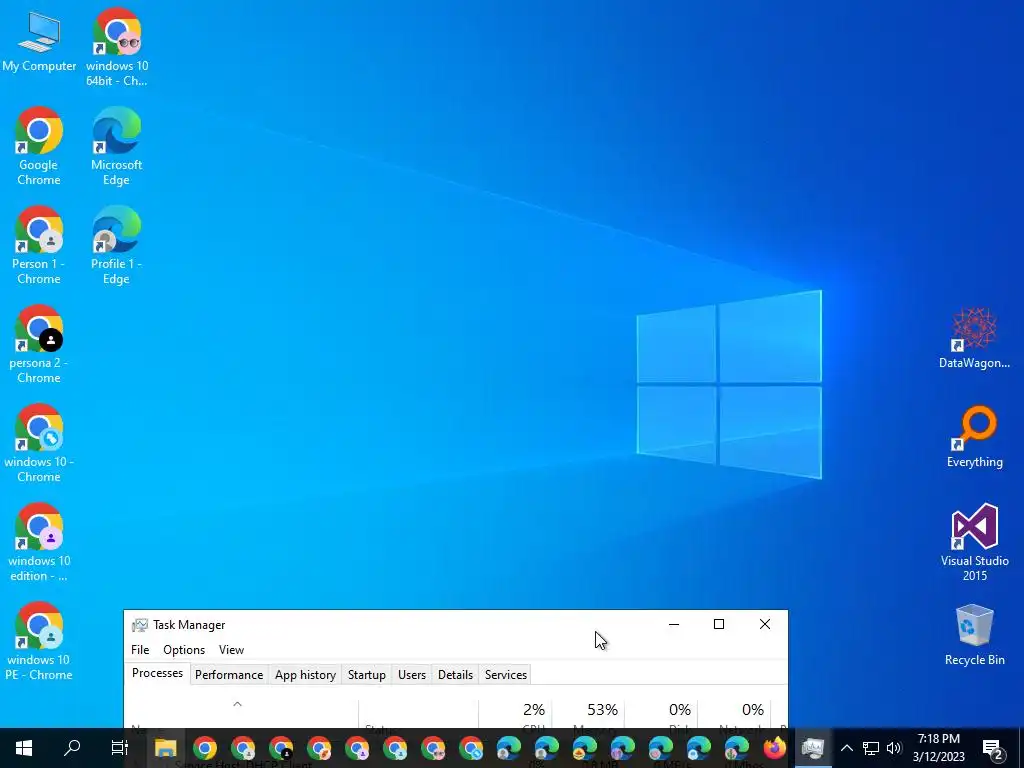The height and width of the screenshot is (768, 1024).
Task: Select the DataWagon desktop shortcut
Action: pos(974,338)
